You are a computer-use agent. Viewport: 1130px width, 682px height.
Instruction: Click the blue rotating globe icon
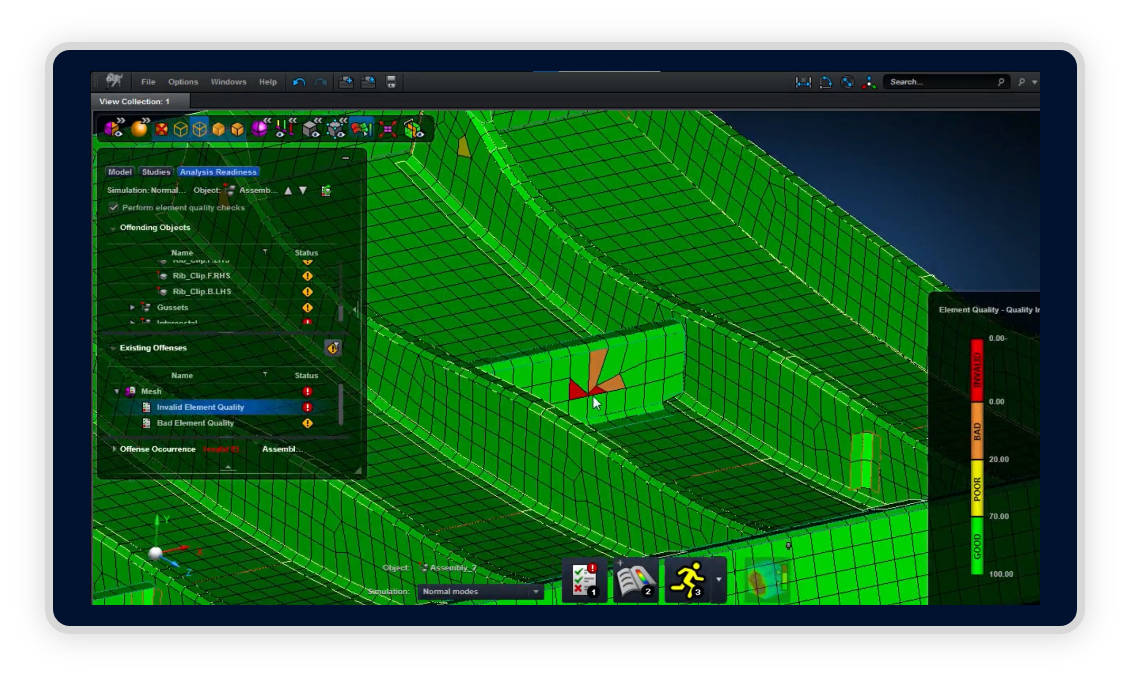848,82
